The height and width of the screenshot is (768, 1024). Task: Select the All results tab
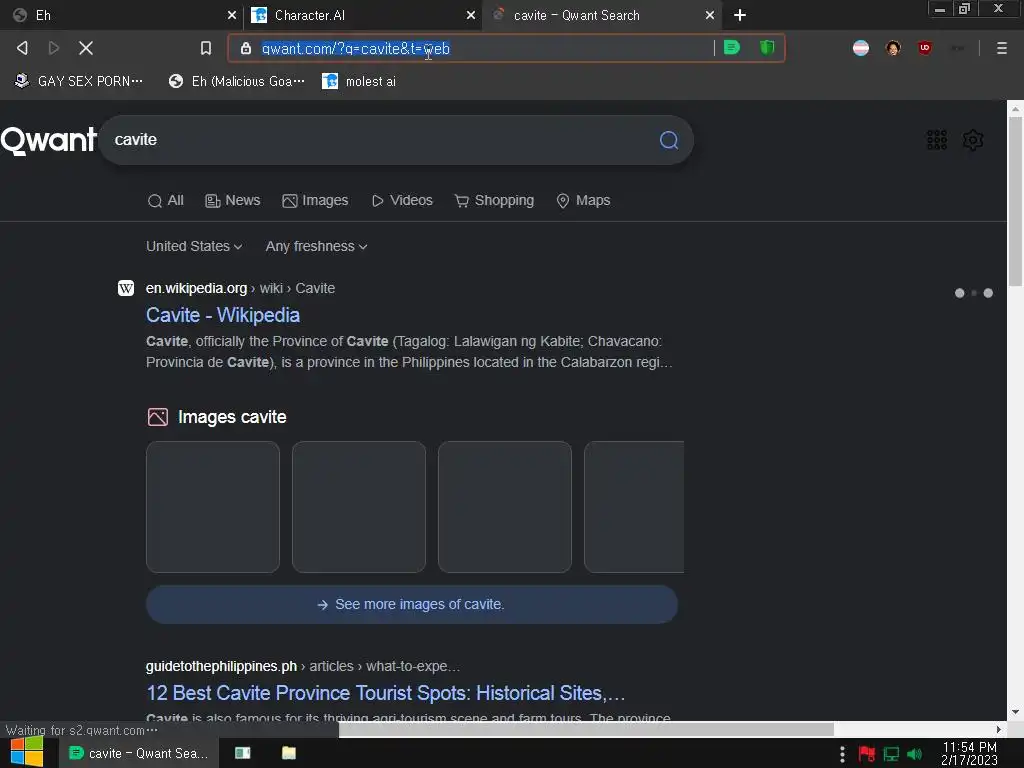pyautogui.click(x=165, y=200)
